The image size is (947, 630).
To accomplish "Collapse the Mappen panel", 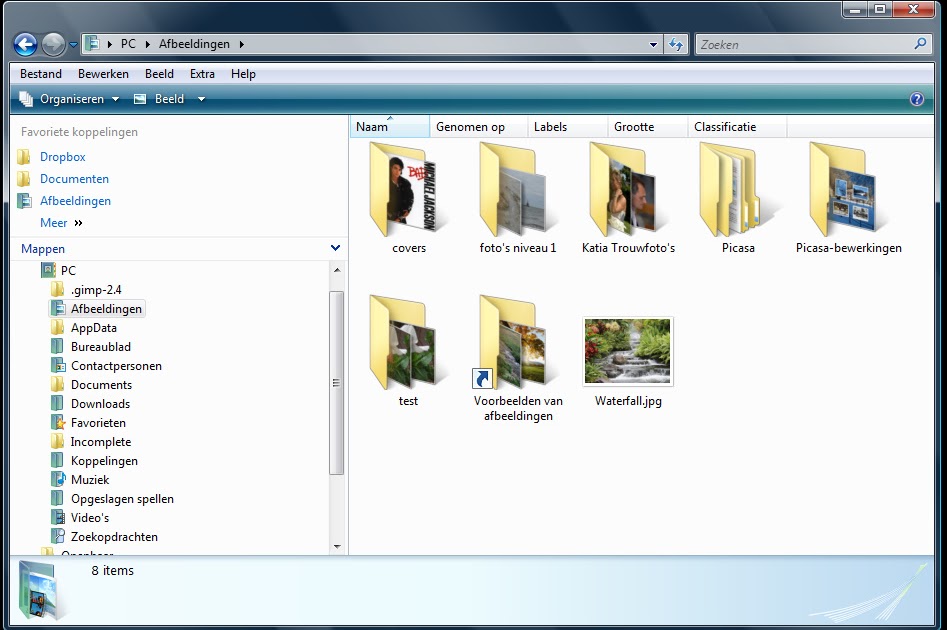I will pos(335,247).
